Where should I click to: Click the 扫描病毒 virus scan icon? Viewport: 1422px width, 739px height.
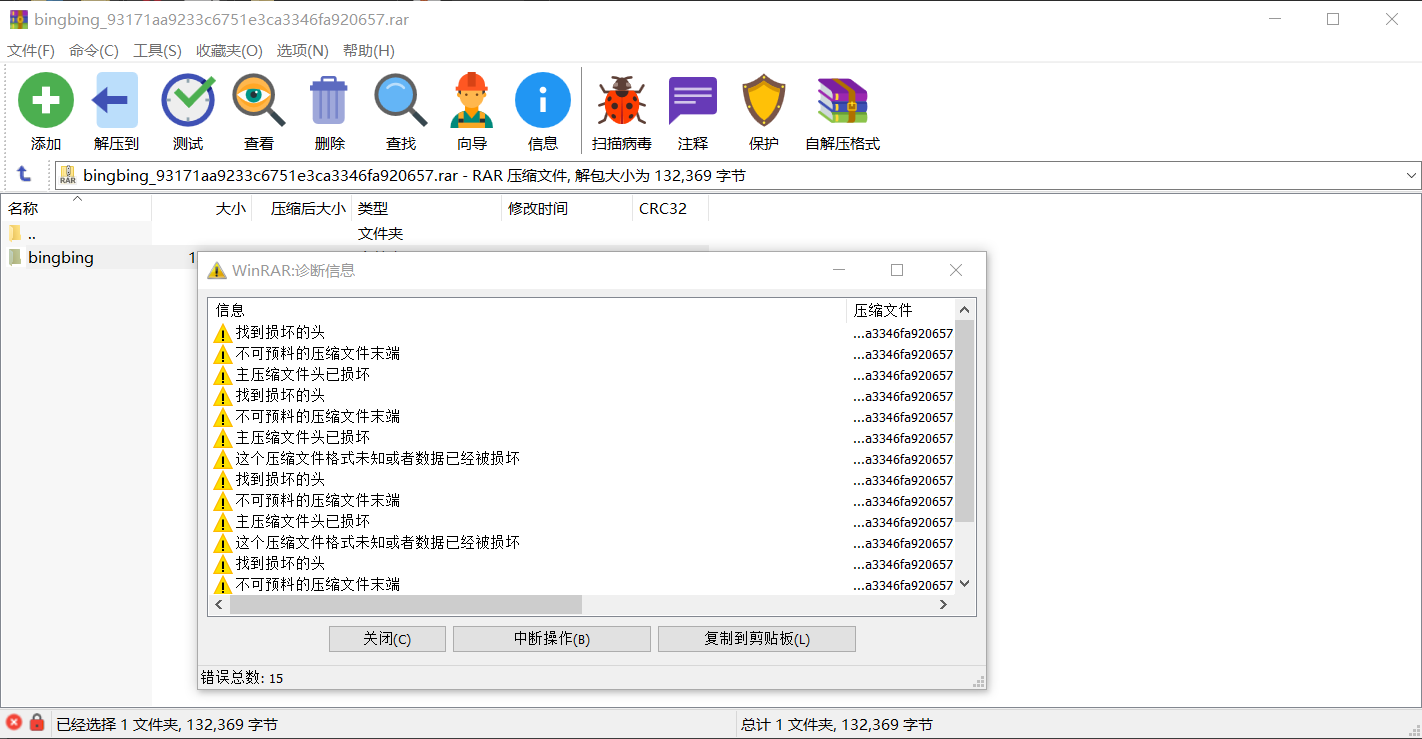point(621,100)
